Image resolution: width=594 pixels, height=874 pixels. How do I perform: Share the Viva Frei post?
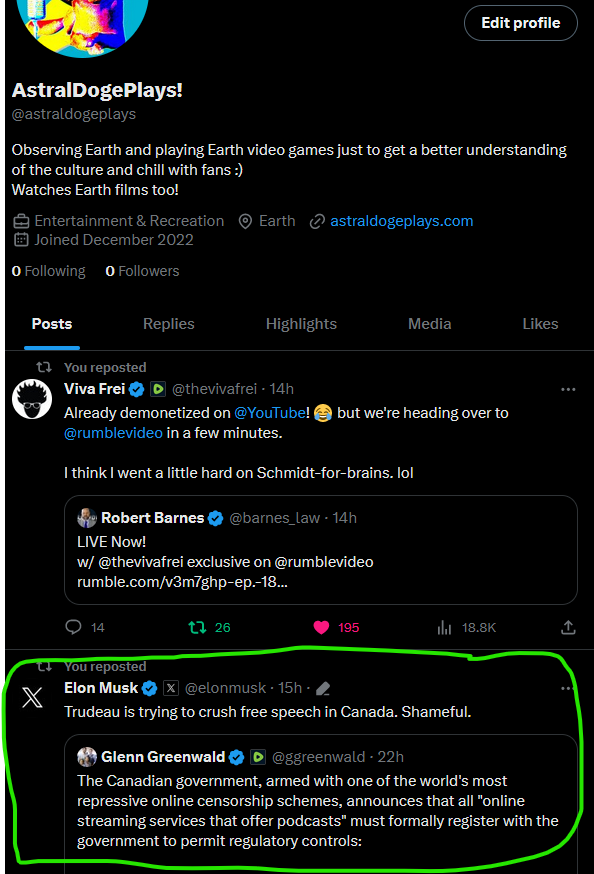coord(568,627)
